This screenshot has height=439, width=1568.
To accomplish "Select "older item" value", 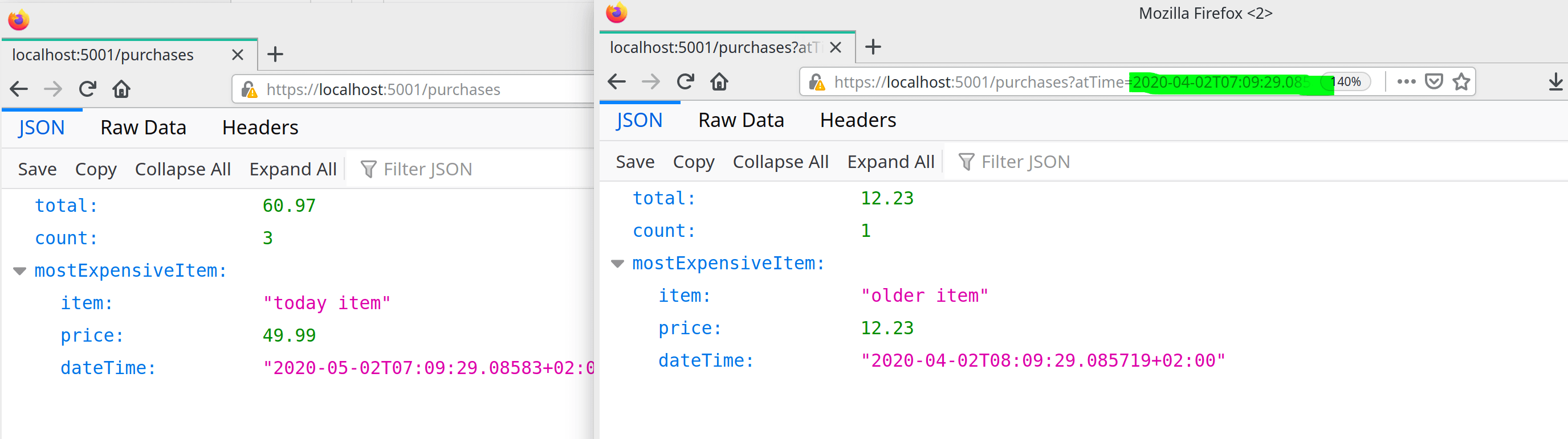I will (924, 296).
